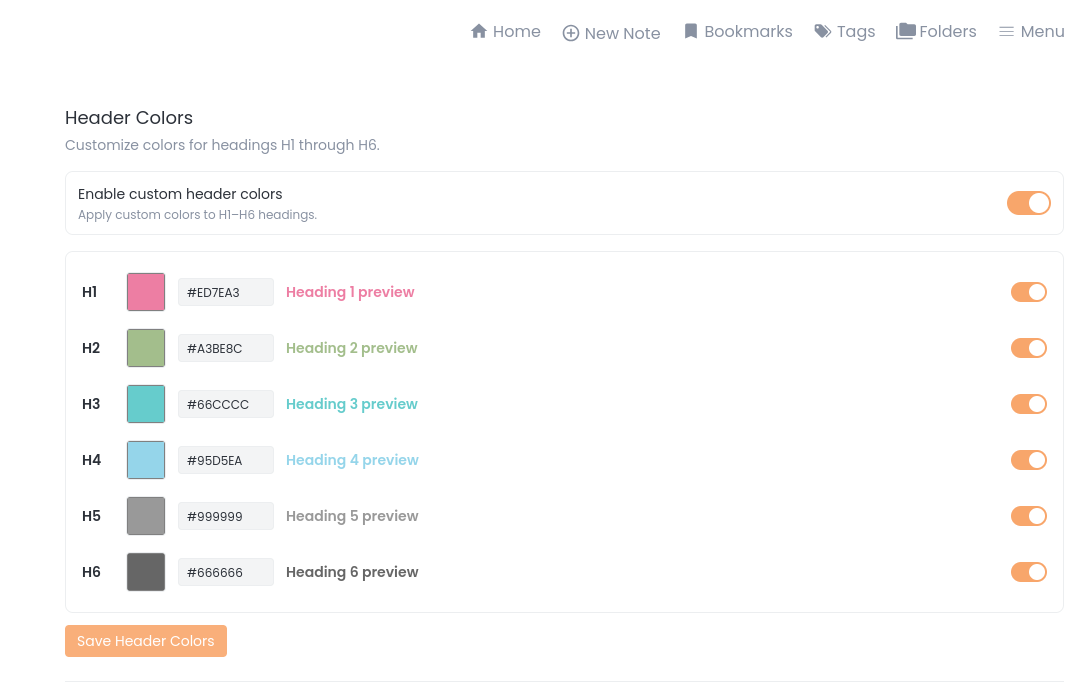Toggle off the H5 color switch

(1029, 516)
